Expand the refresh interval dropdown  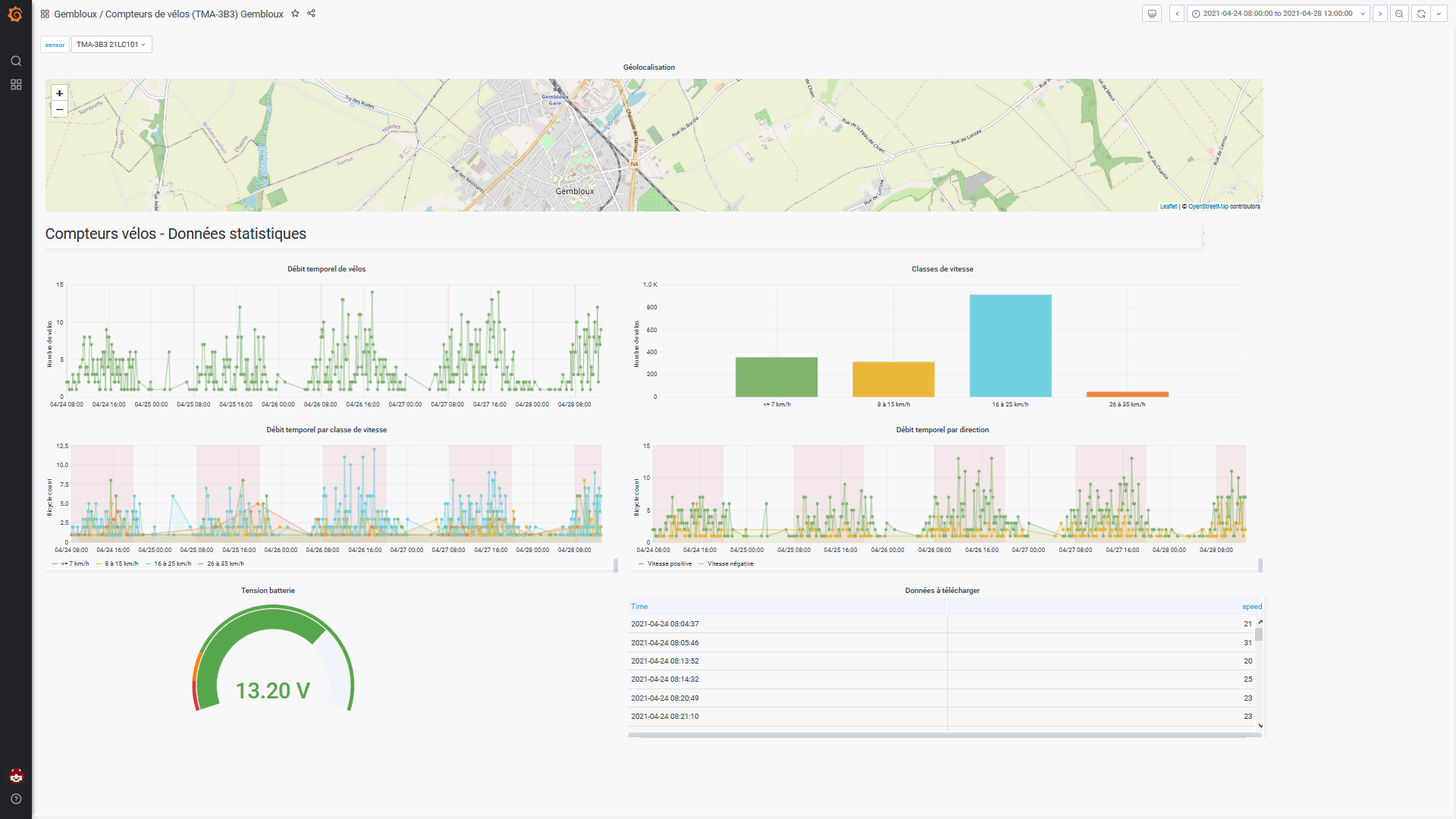click(1439, 14)
